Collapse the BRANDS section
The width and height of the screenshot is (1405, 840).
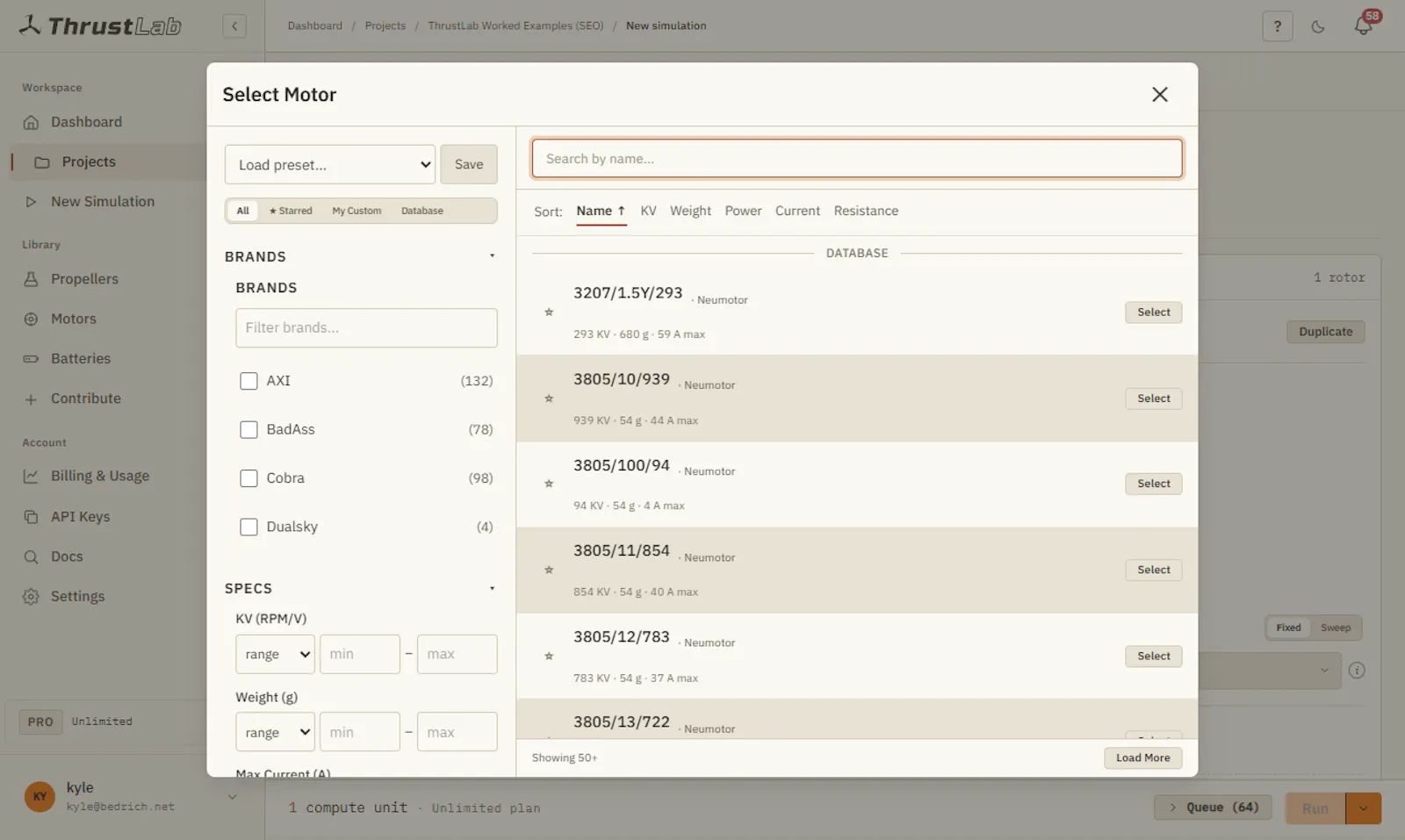492,256
